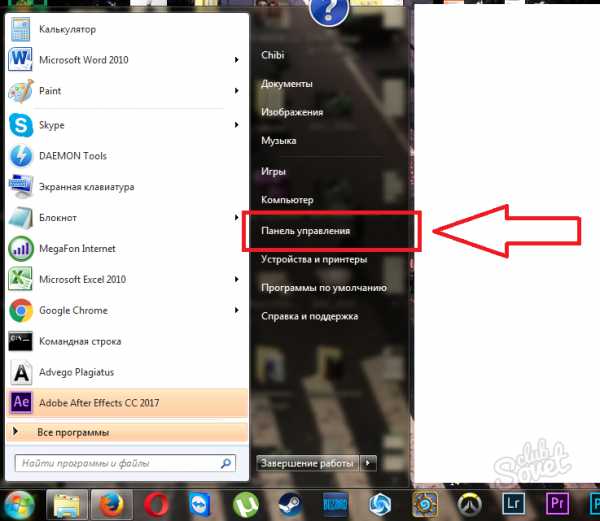Viewport: 600px width, 521px height.
Task: Open Устройства и принтеры
Action: point(314,259)
